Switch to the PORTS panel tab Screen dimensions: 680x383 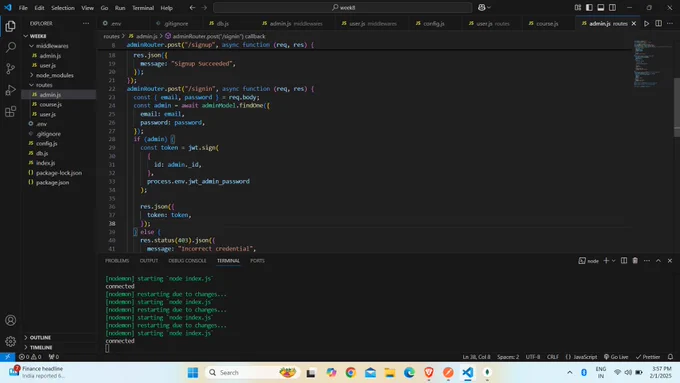tap(257, 261)
